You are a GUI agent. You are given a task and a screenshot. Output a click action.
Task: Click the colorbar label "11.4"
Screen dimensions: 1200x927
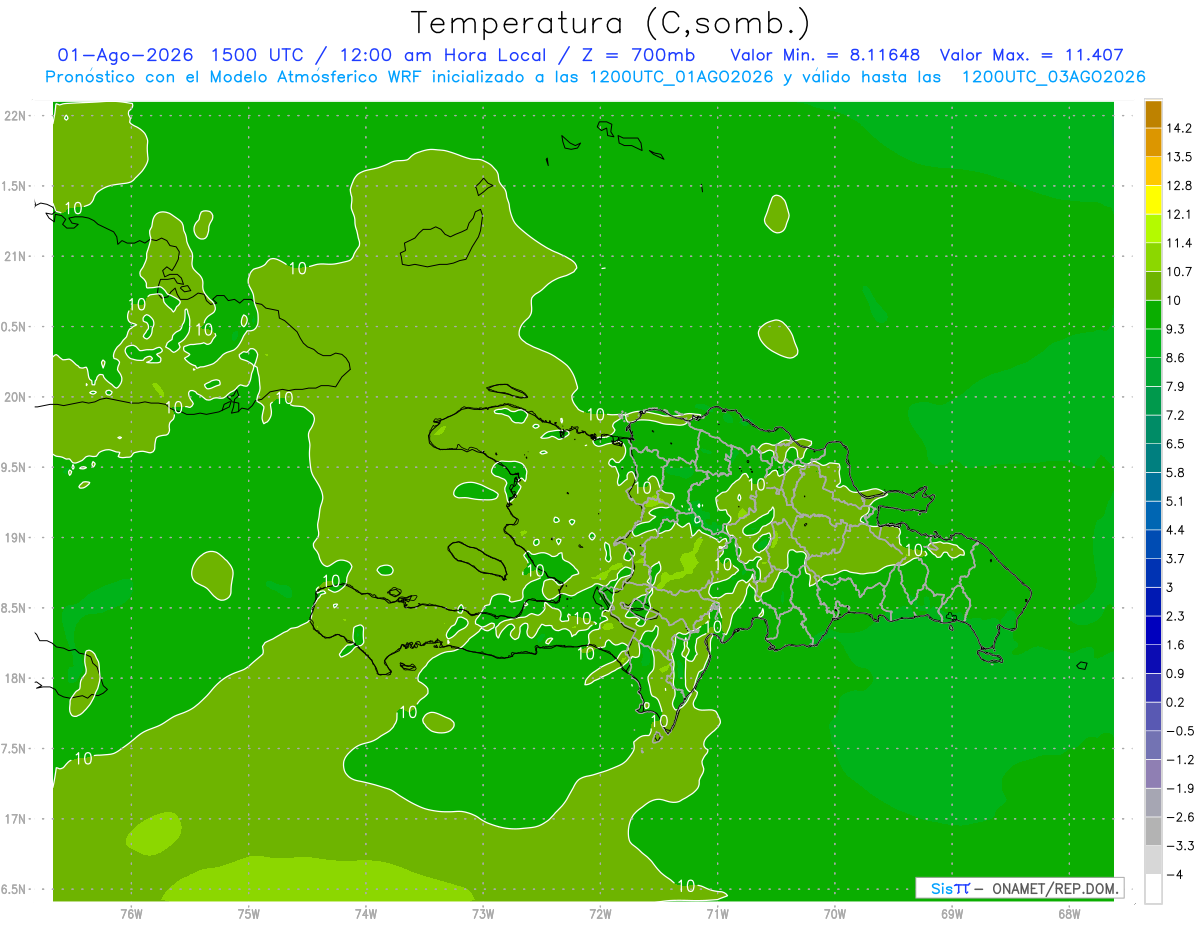click(1179, 243)
